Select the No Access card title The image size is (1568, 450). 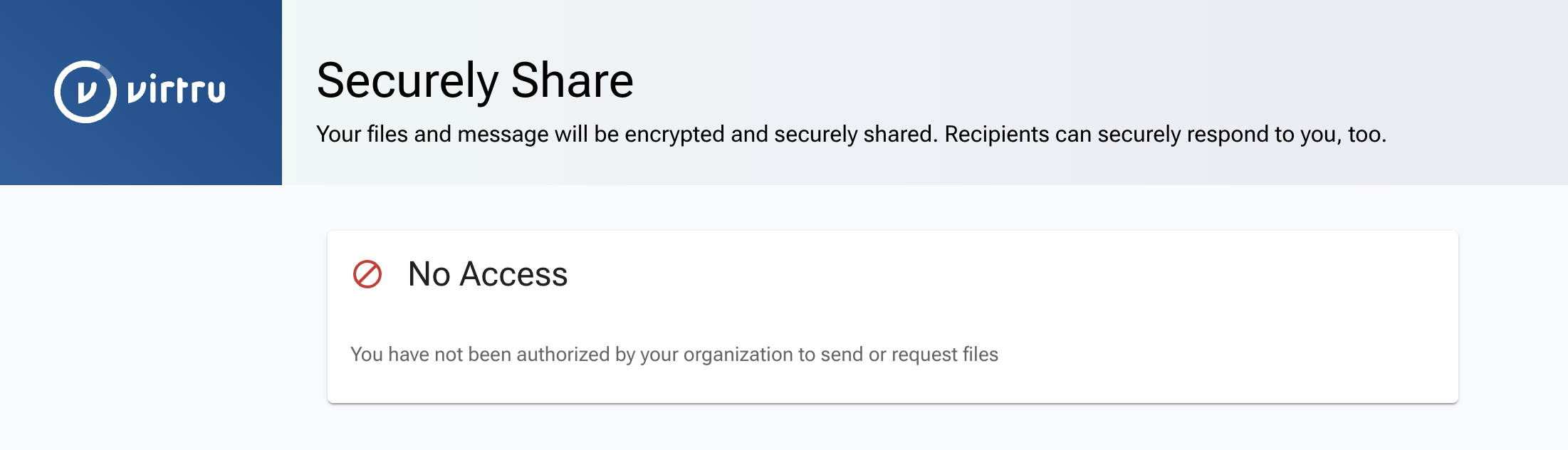click(x=487, y=274)
